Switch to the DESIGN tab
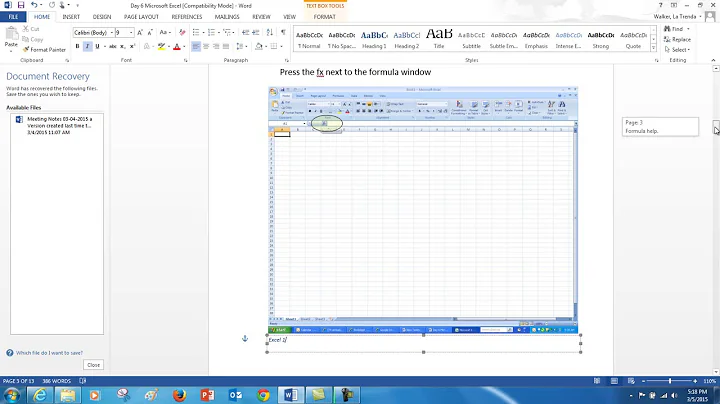Screen dimensions: 720x404 (102, 17)
